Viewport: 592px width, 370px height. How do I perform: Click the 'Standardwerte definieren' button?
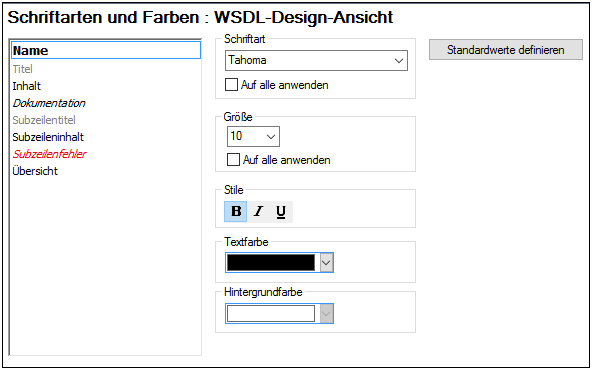(506, 50)
